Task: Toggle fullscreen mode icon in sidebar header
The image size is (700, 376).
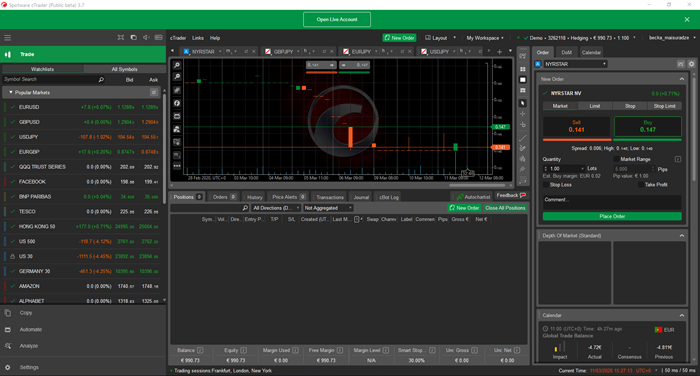Action: click(x=121, y=38)
